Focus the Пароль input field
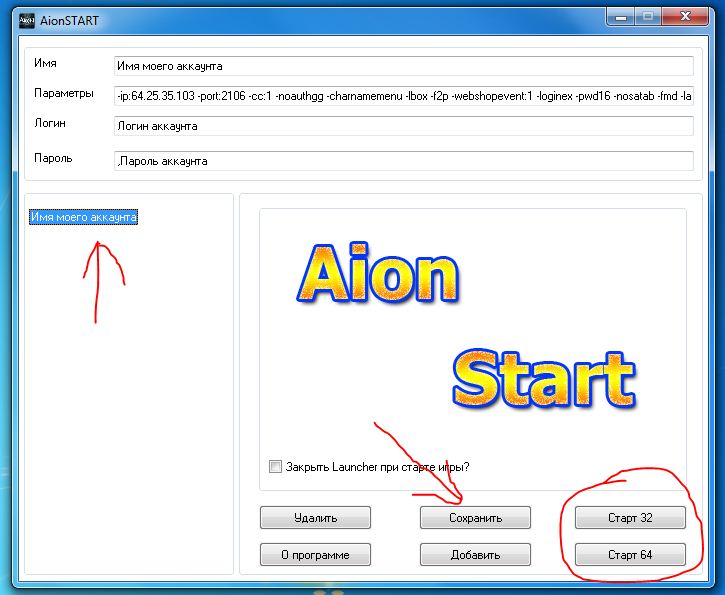Viewport: 725px width, 595px height. pos(404,161)
